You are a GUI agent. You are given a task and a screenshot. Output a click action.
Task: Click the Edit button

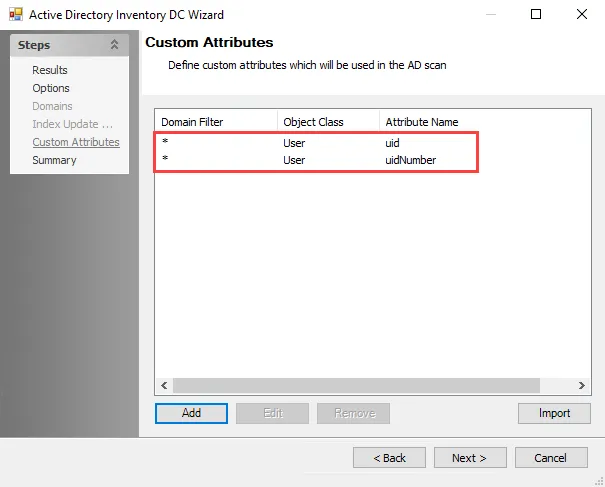pyautogui.click(x=272, y=413)
